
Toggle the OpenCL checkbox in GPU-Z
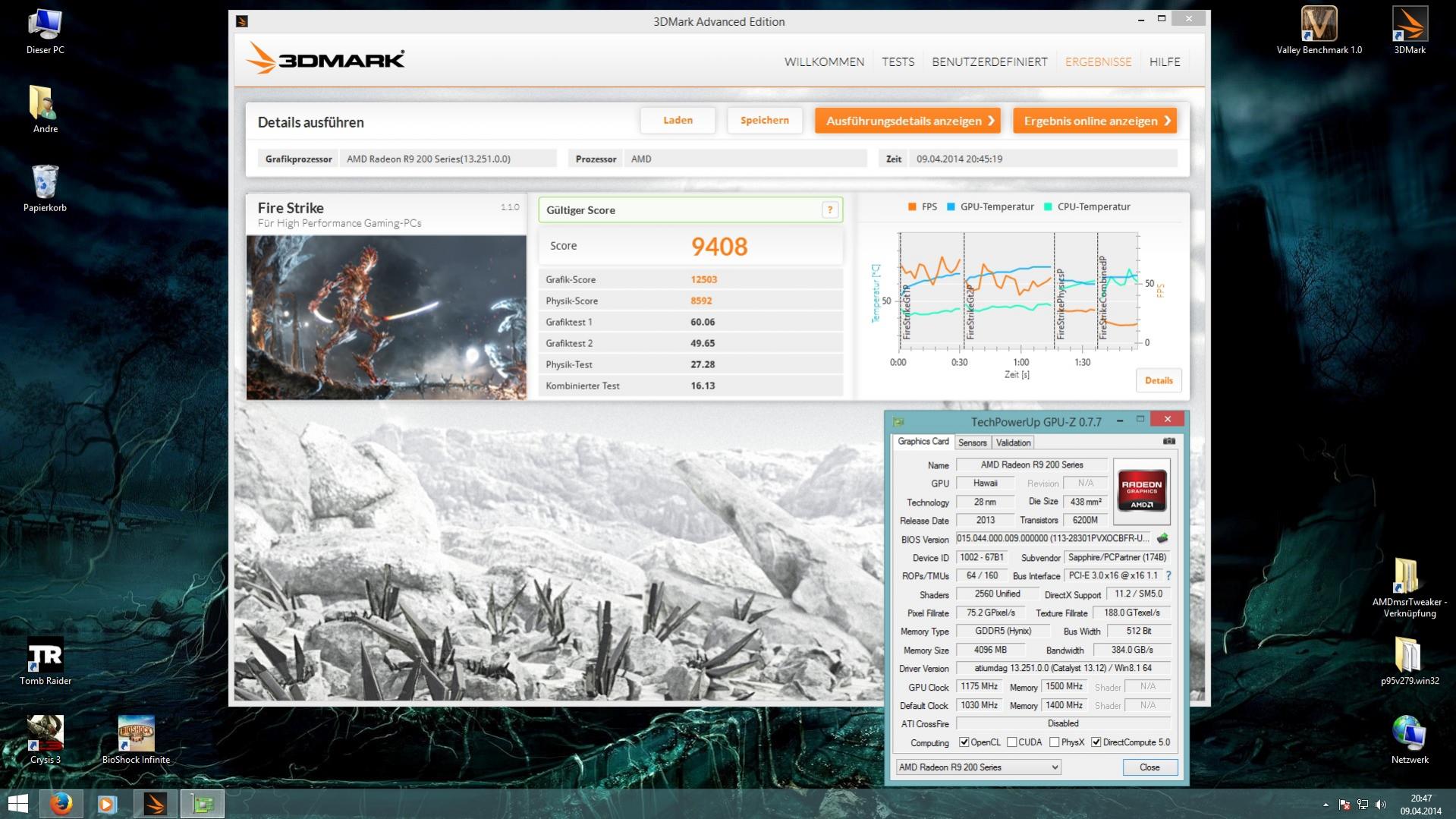tap(964, 742)
